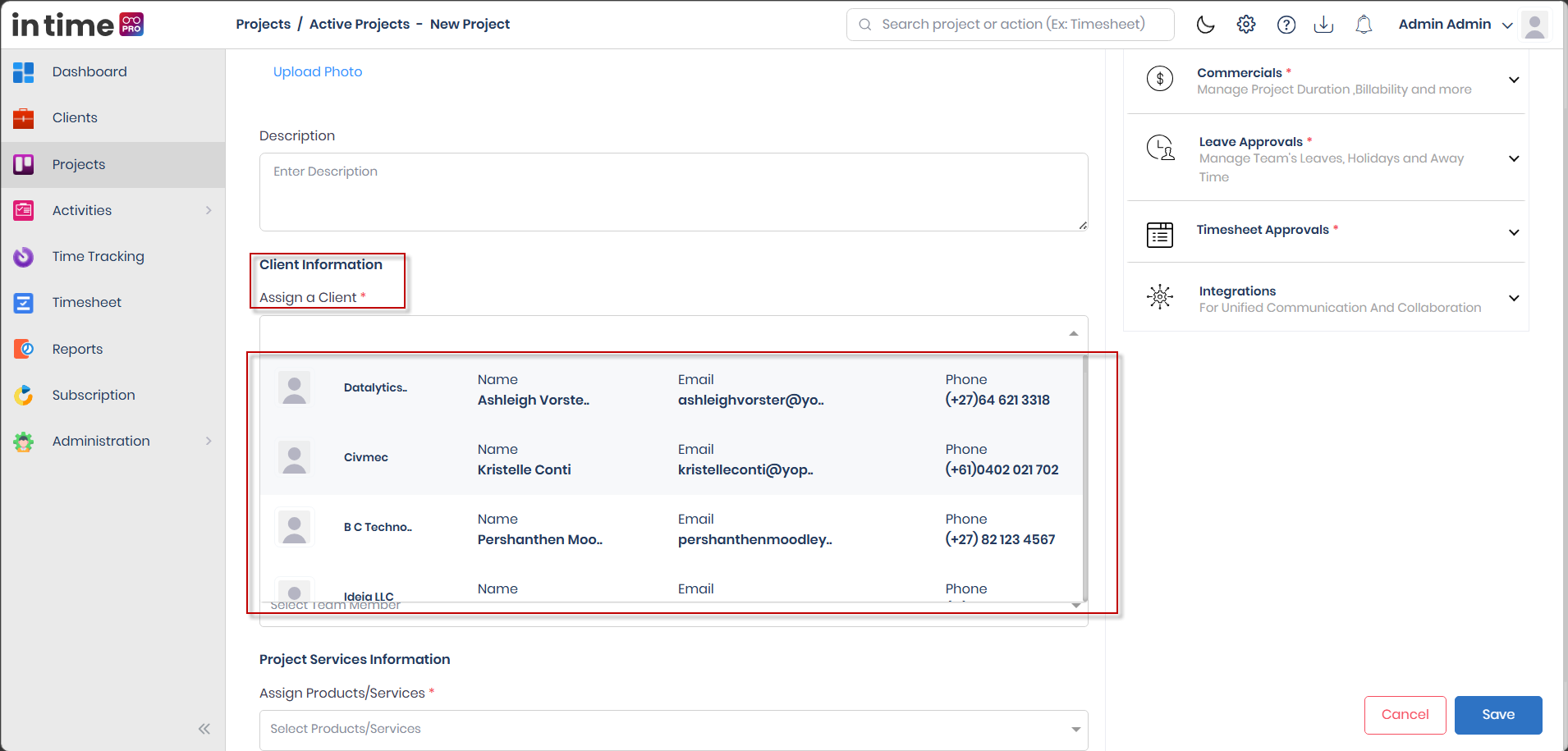Screen dimensions: 1568x751
Task: Click the Clients briefcase icon
Action: tap(24, 118)
